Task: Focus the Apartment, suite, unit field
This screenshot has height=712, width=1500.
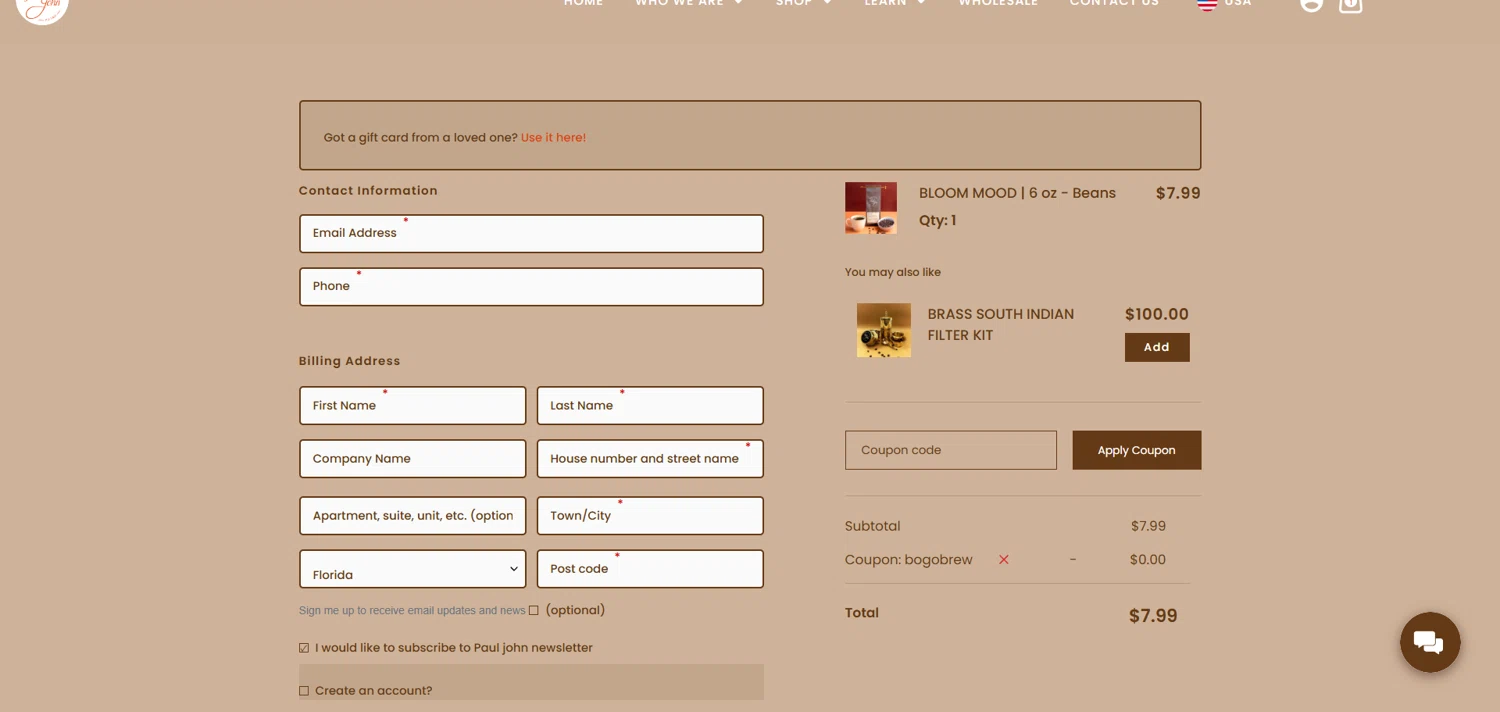Action: click(x=413, y=516)
